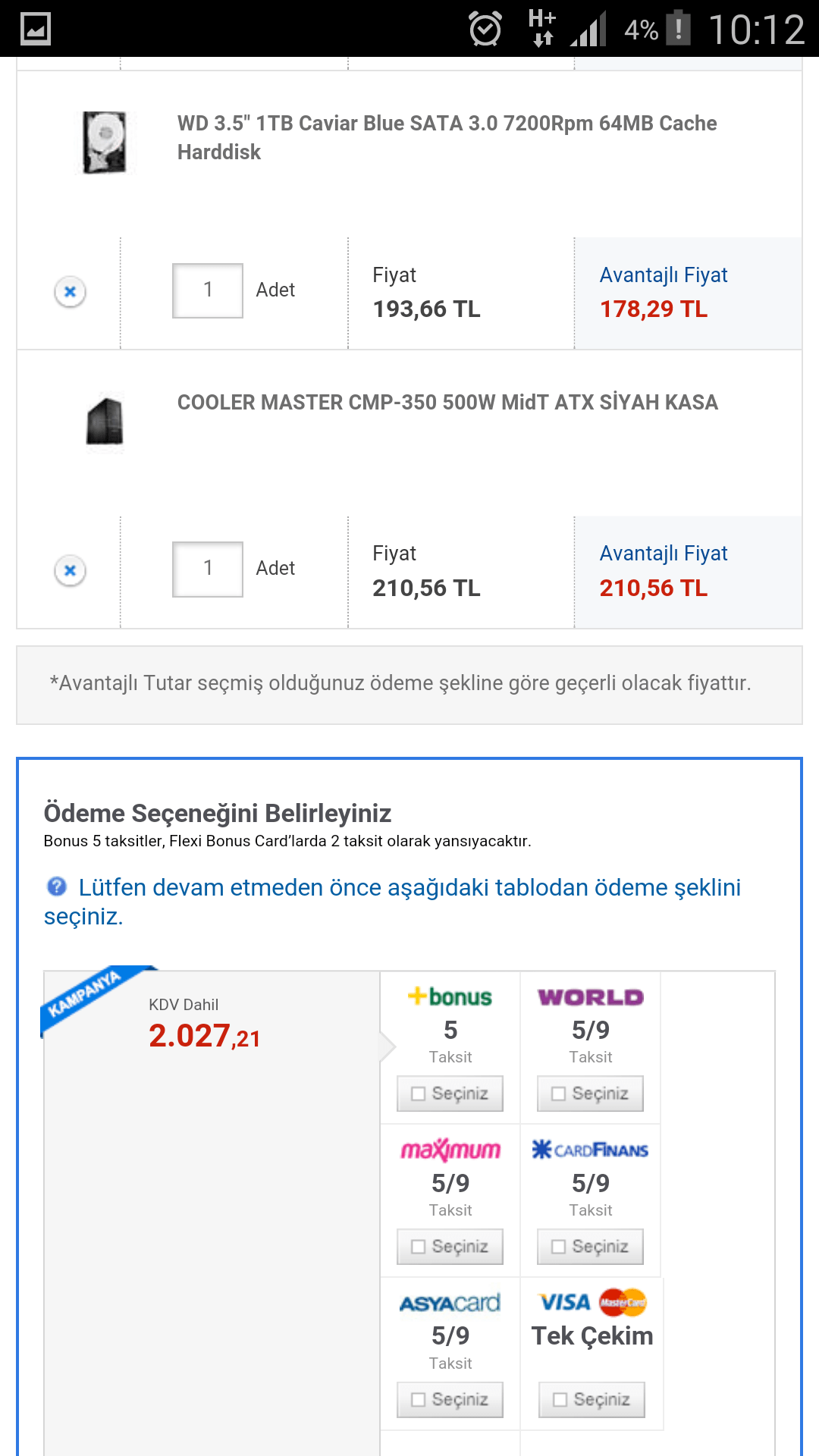Click the harddisk quantity field

click(x=207, y=289)
